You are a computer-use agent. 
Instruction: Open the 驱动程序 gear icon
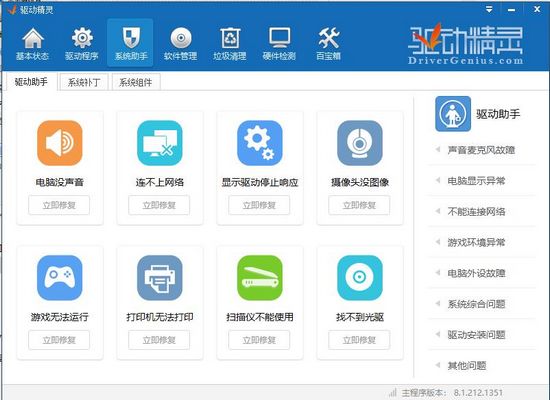coord(82,38)
